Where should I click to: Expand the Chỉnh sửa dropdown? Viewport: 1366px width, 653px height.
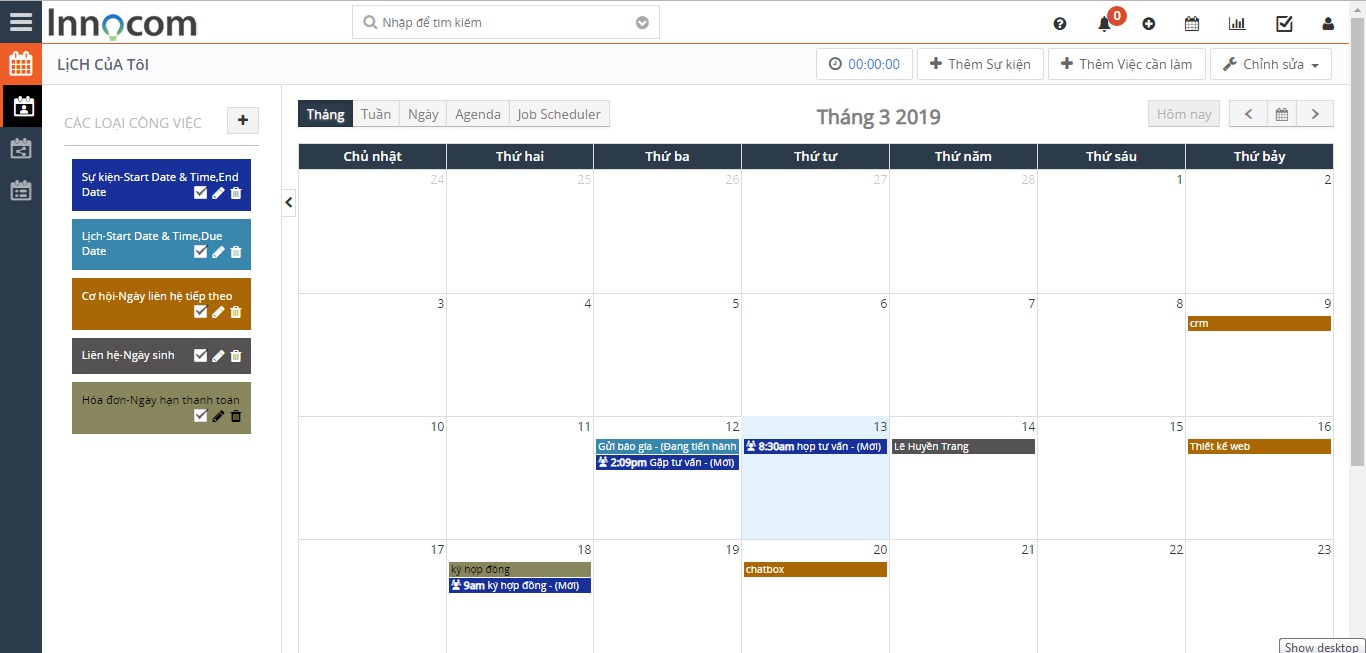pyautogui.click(x=1270, y=64)
